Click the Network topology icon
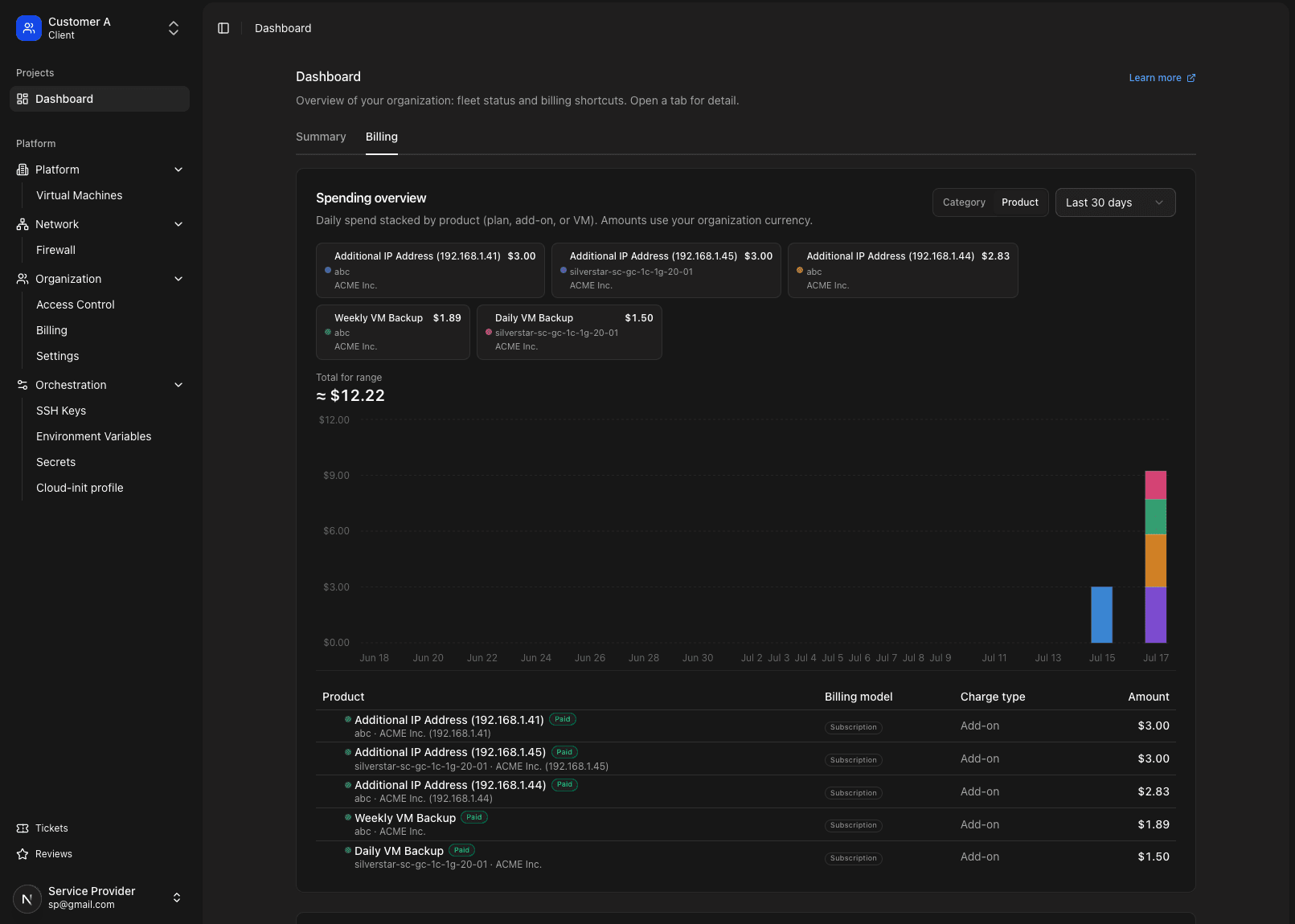 click(x=23, y=224)
